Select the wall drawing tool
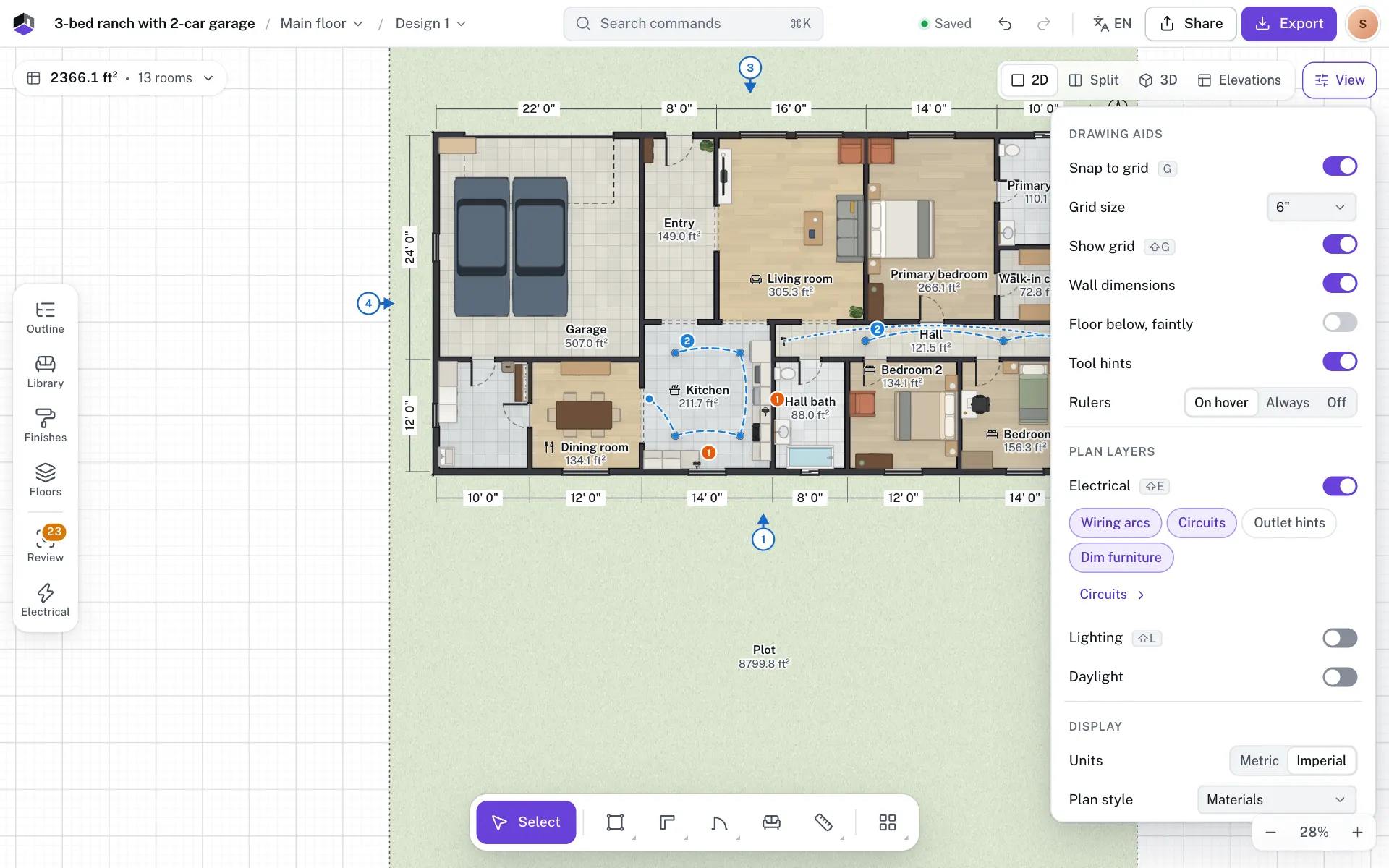 coord(667,822)
